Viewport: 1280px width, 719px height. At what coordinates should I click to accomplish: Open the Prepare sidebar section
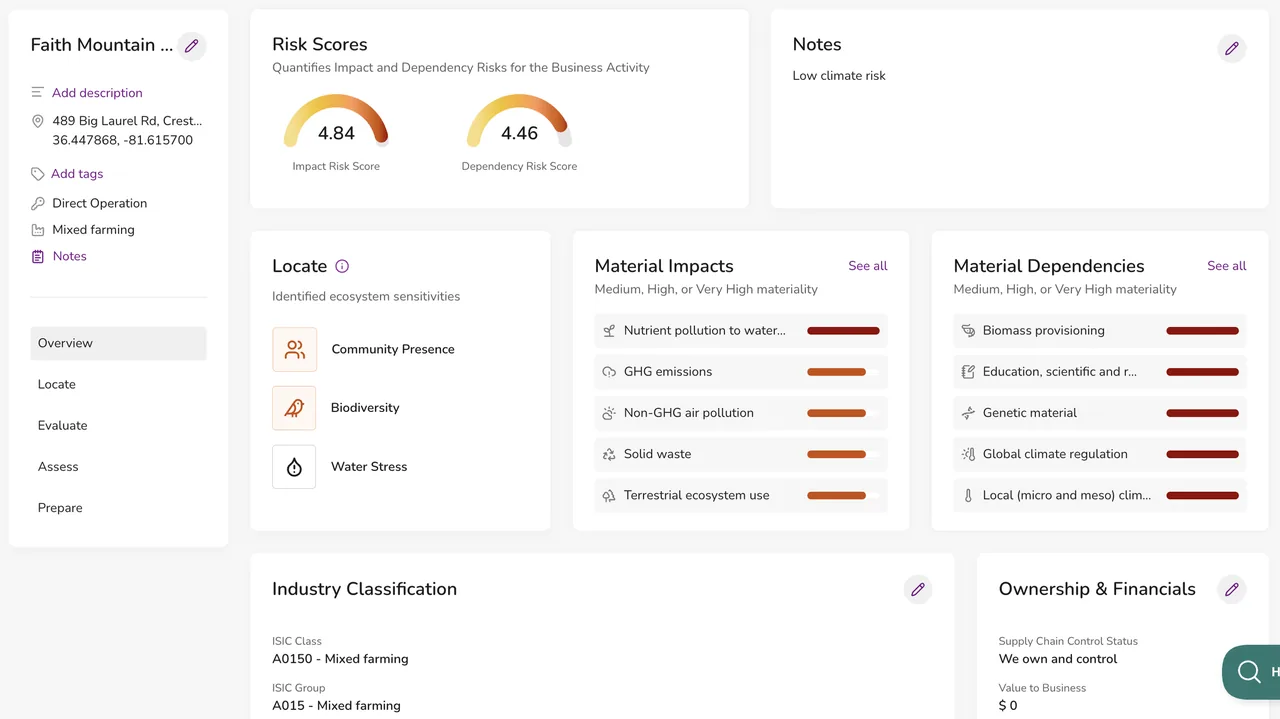point(118,508)
